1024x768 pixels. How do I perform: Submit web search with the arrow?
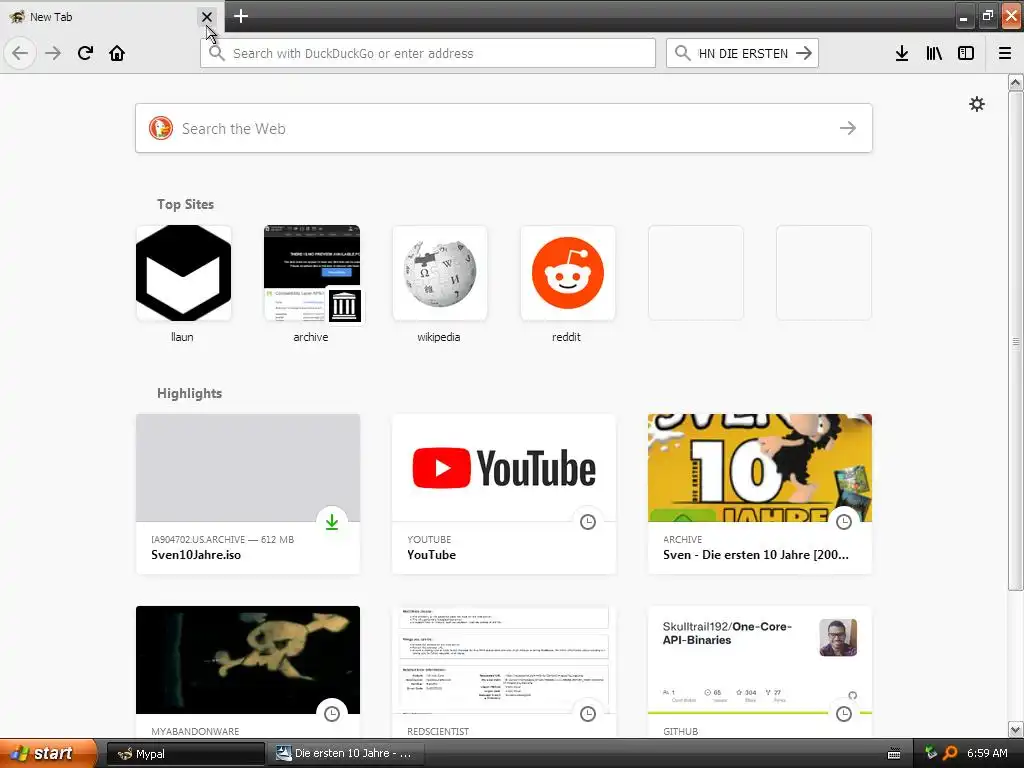coord(848,128)
